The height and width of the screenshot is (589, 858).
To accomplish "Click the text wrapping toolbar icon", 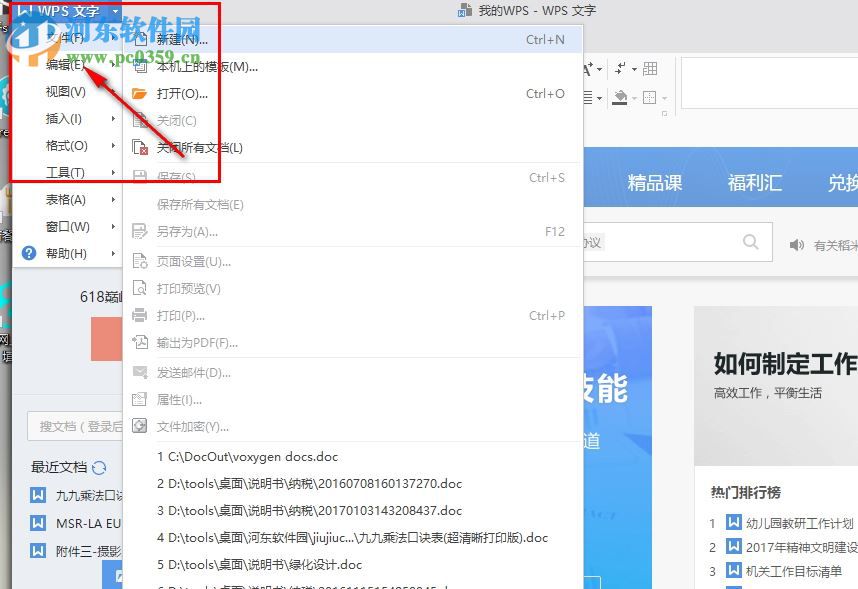I will [x=620, y=68].
